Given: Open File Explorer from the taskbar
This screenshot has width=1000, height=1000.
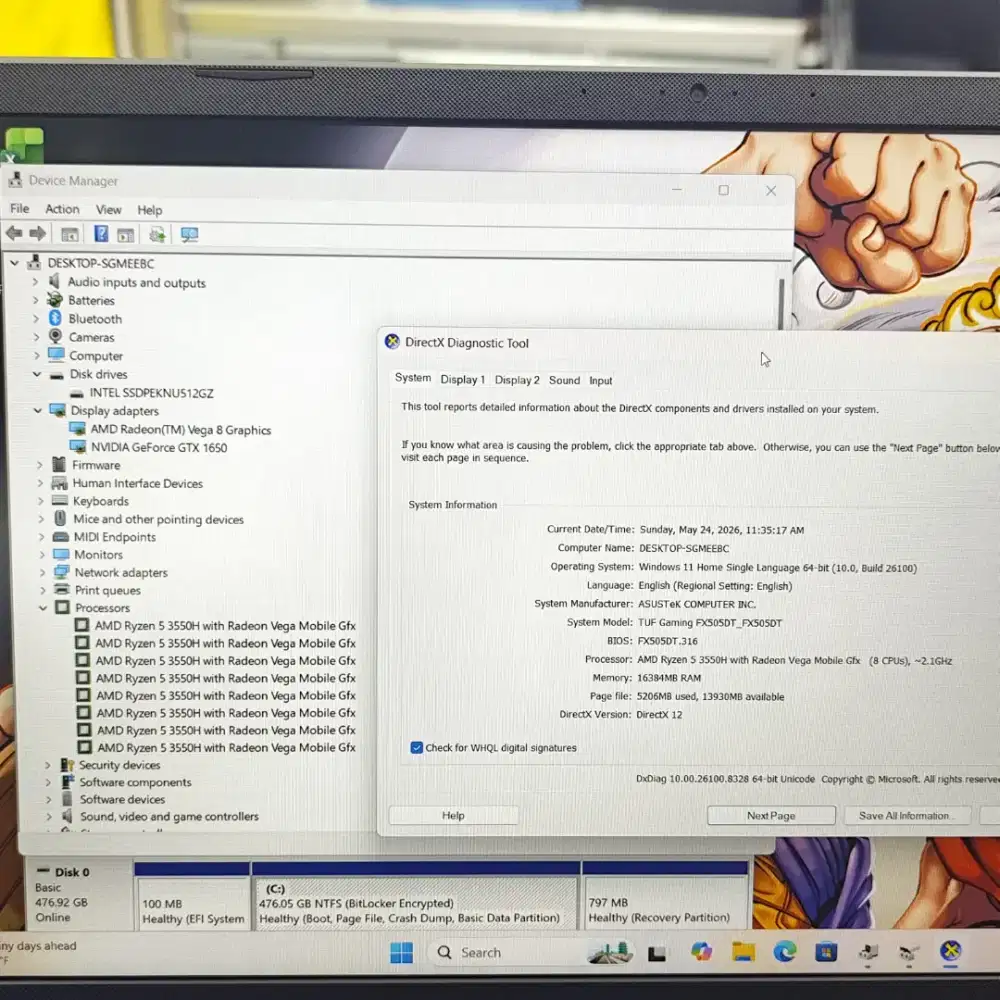Looking at the screenshot, I should [x=743, y=952].
